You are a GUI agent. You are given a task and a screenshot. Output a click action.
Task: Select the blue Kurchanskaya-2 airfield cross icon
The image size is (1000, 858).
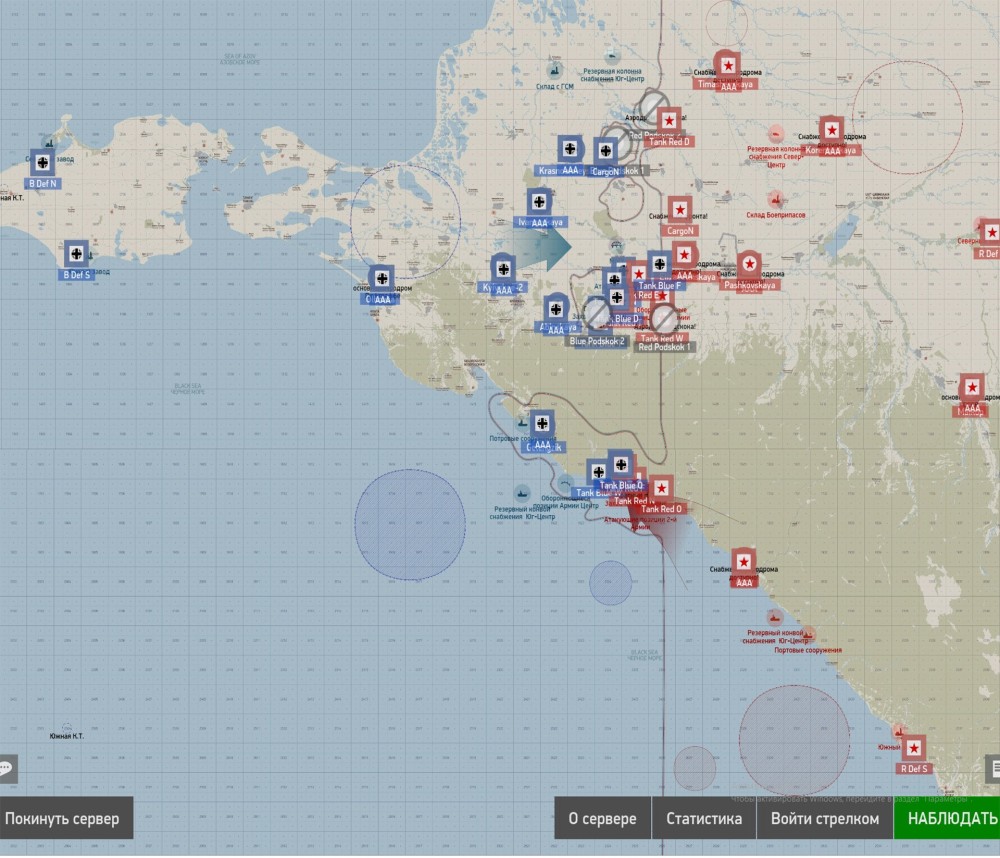(x=503, y=269)
